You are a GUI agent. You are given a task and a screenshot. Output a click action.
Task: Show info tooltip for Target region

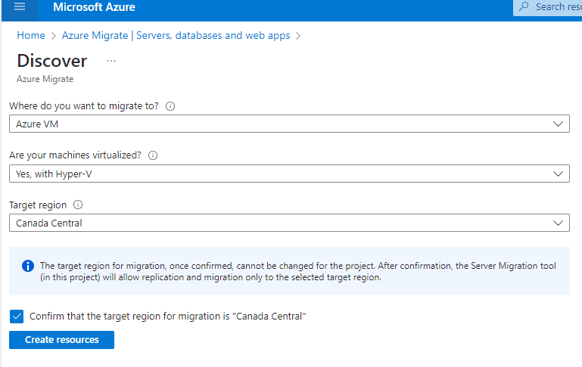78,205
